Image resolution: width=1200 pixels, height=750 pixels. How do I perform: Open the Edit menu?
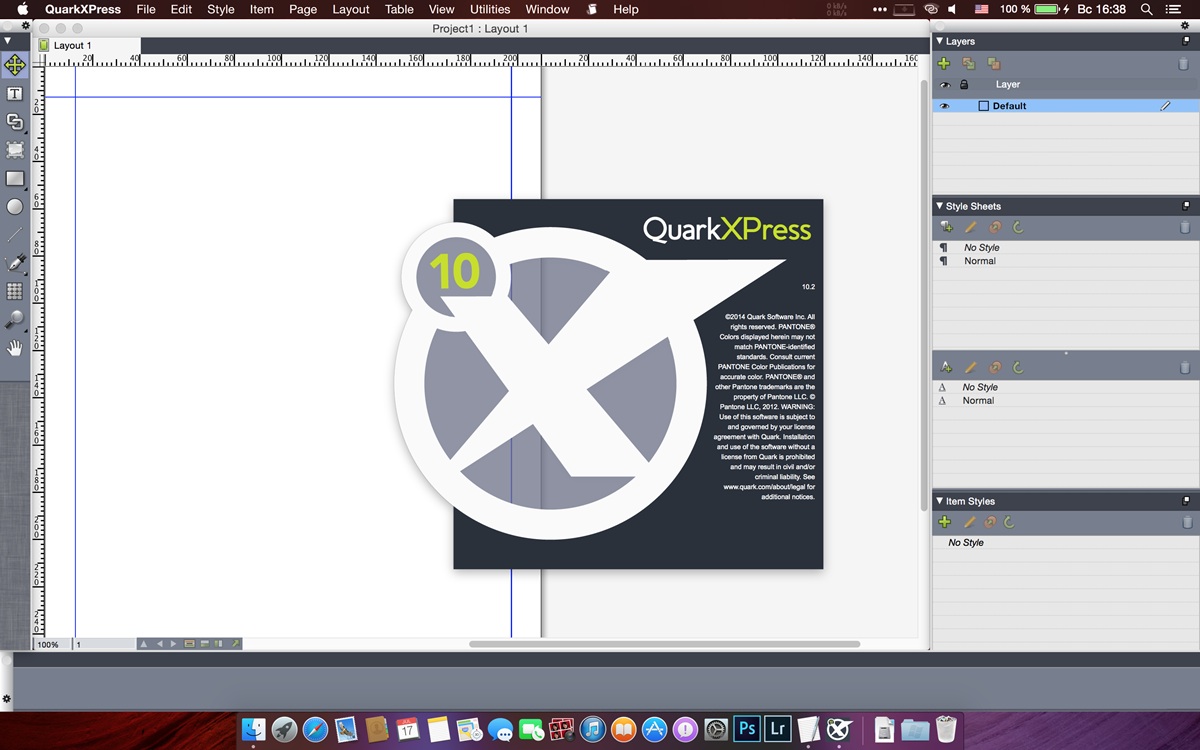181,9
